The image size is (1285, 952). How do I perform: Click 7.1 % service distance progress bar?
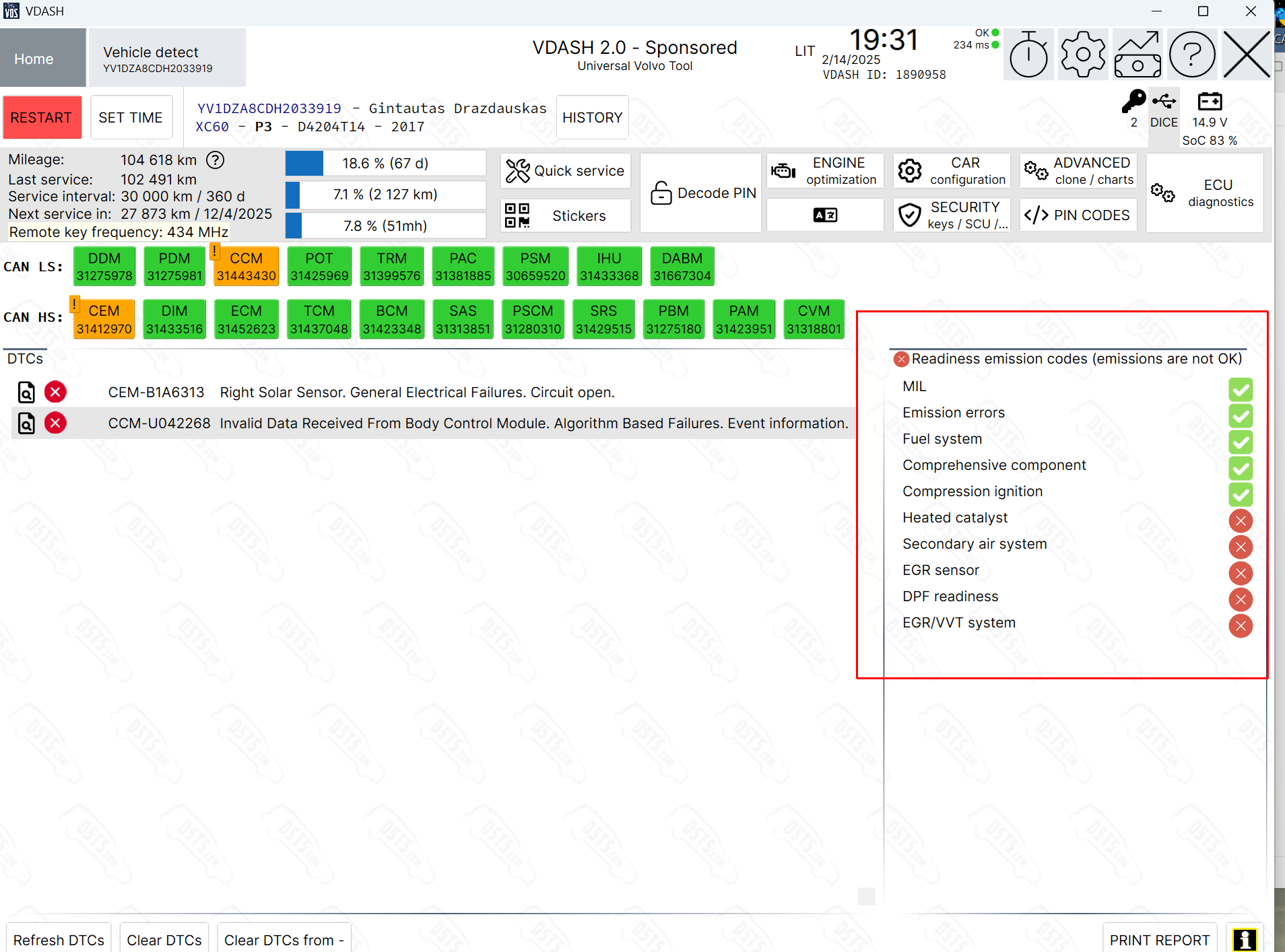[386, 195]
